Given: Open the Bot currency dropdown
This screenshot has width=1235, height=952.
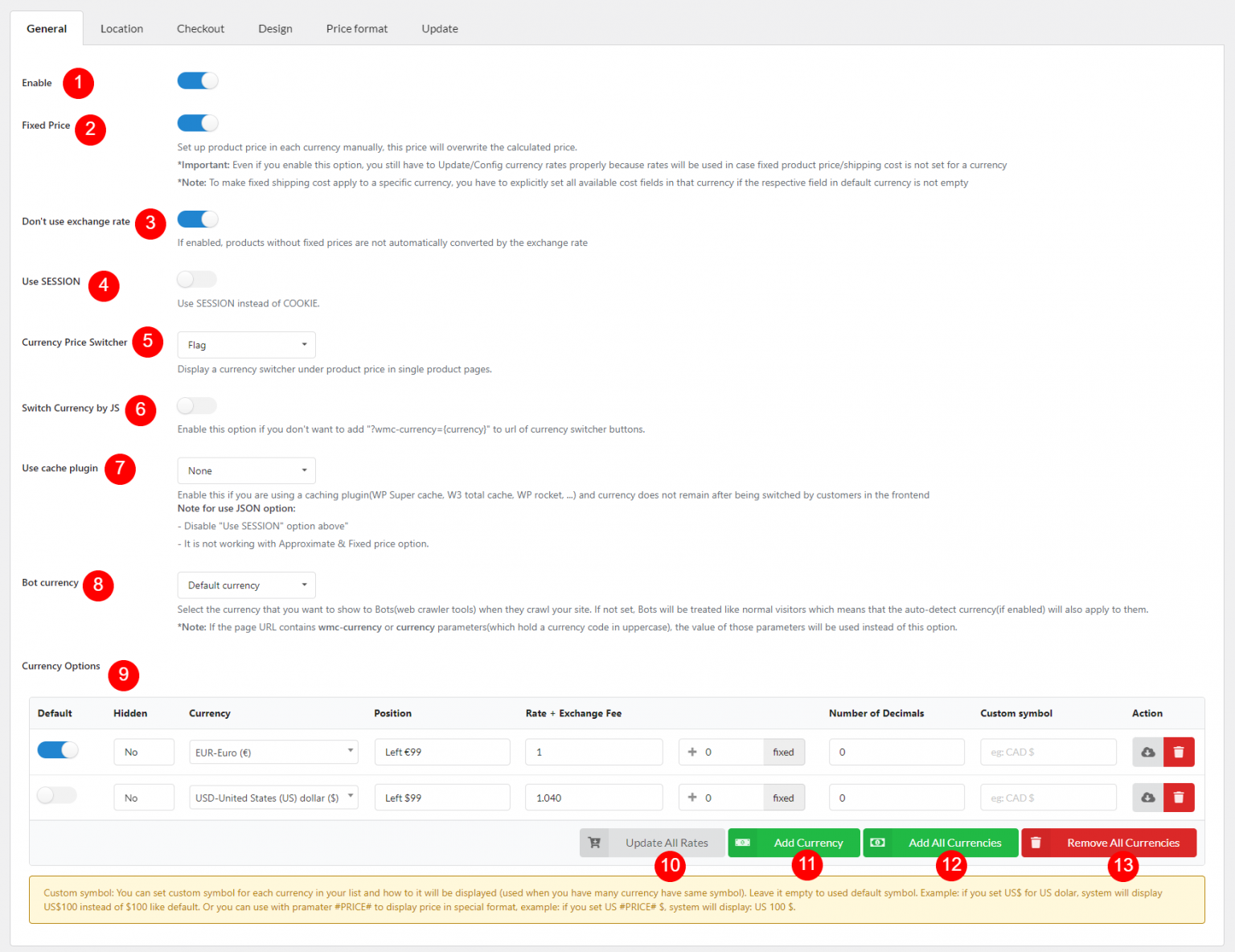Looking at the screenshot, I should pyautogui.click(x=246, y=585).
